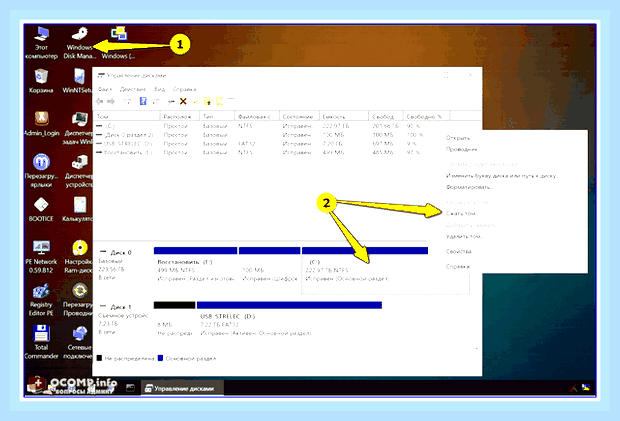Choose Форматировать... in the context menu
Screen dimensions: 620x421
coord(469,187)
